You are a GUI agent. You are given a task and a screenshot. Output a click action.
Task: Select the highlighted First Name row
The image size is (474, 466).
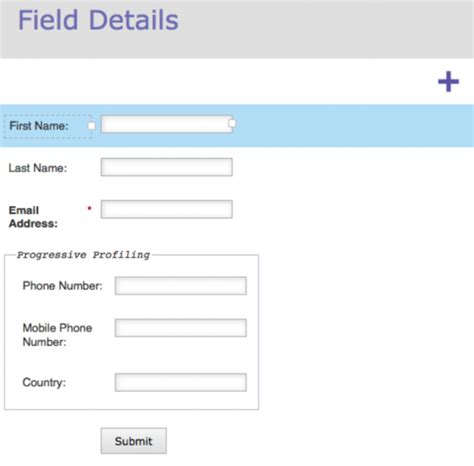click(x=237, y=126)
